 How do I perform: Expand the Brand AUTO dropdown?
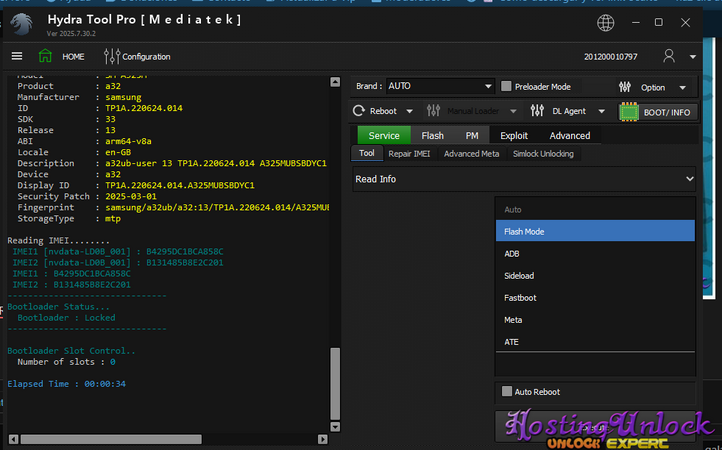click(x=439, y=87)
